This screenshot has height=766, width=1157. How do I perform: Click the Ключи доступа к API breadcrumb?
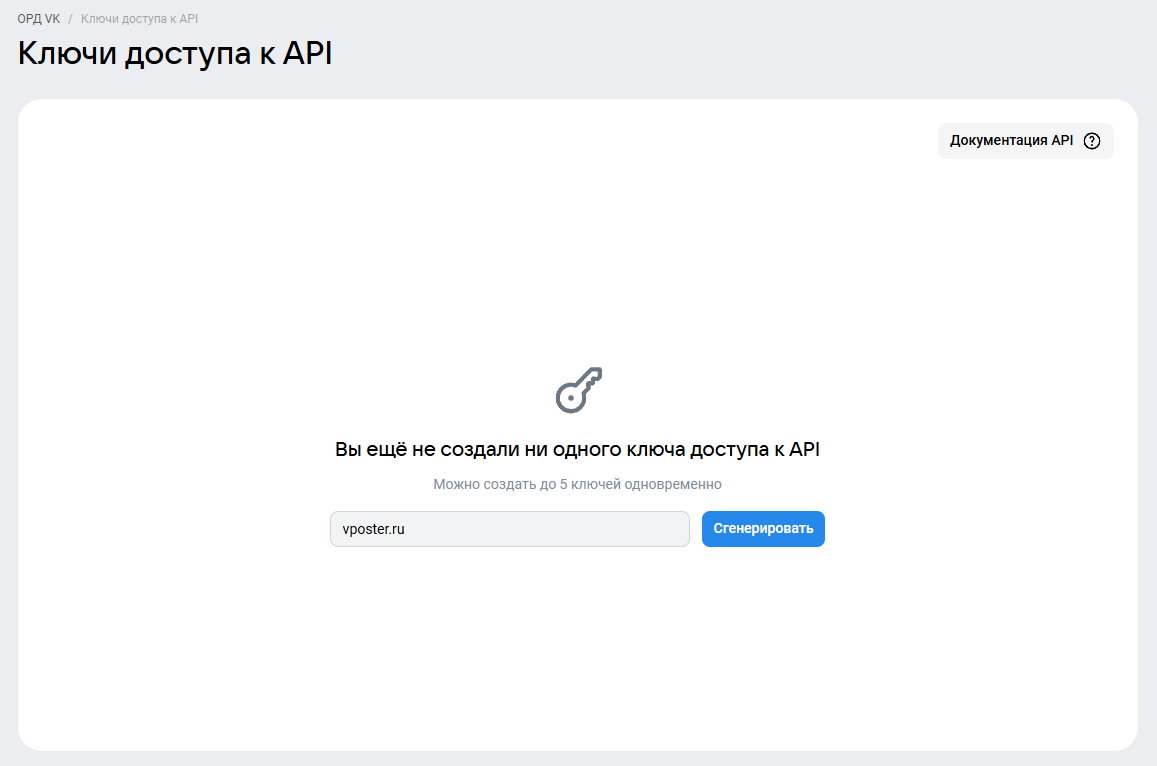pos(139,19)
